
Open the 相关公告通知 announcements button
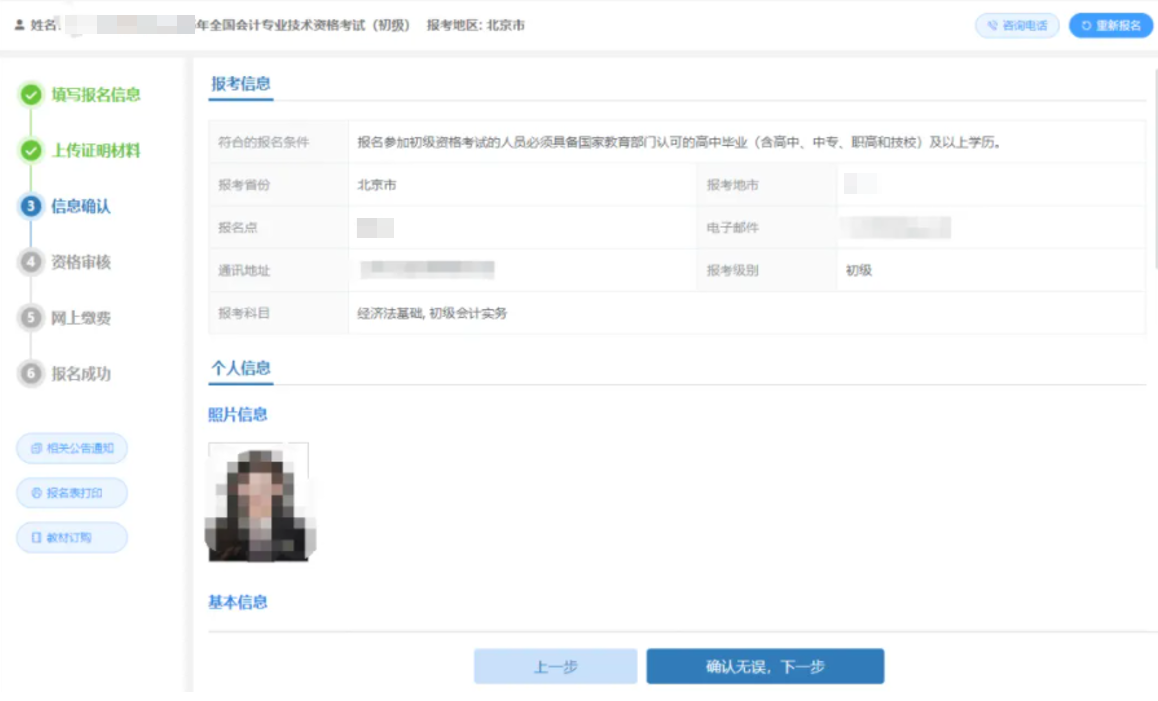[x=72, y=448]
